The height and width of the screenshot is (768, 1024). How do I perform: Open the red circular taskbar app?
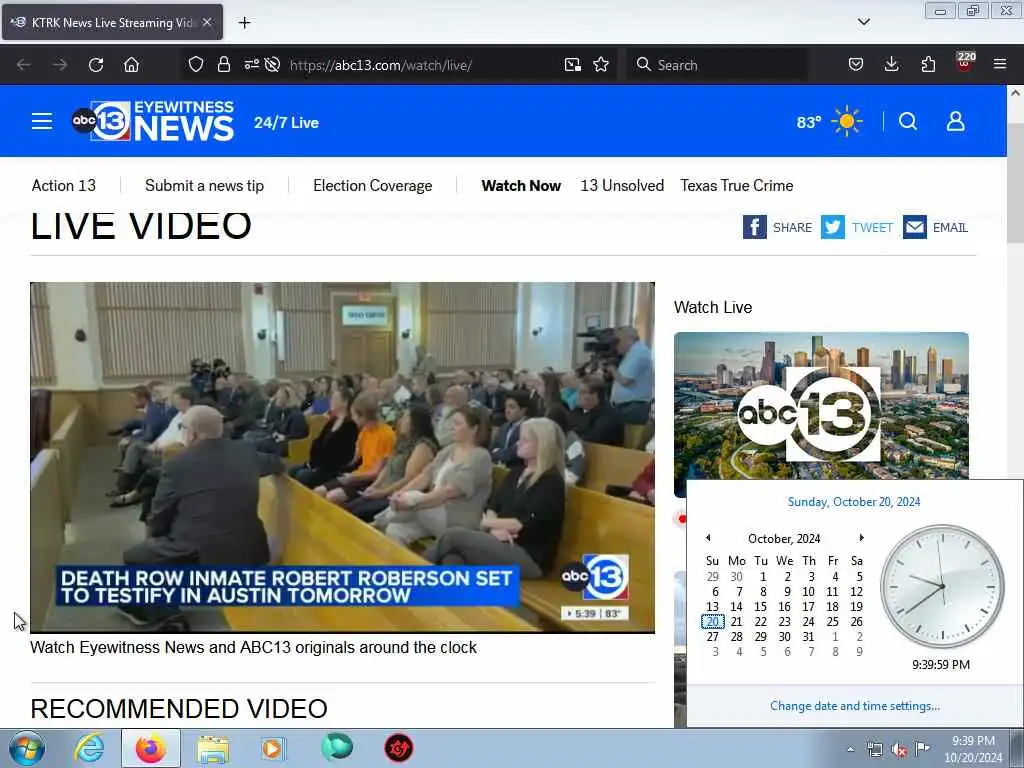coord(398,748)
